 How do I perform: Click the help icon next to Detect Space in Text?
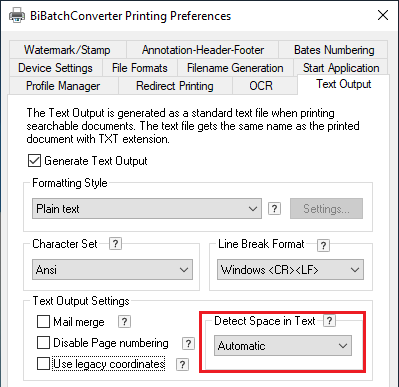329,321
